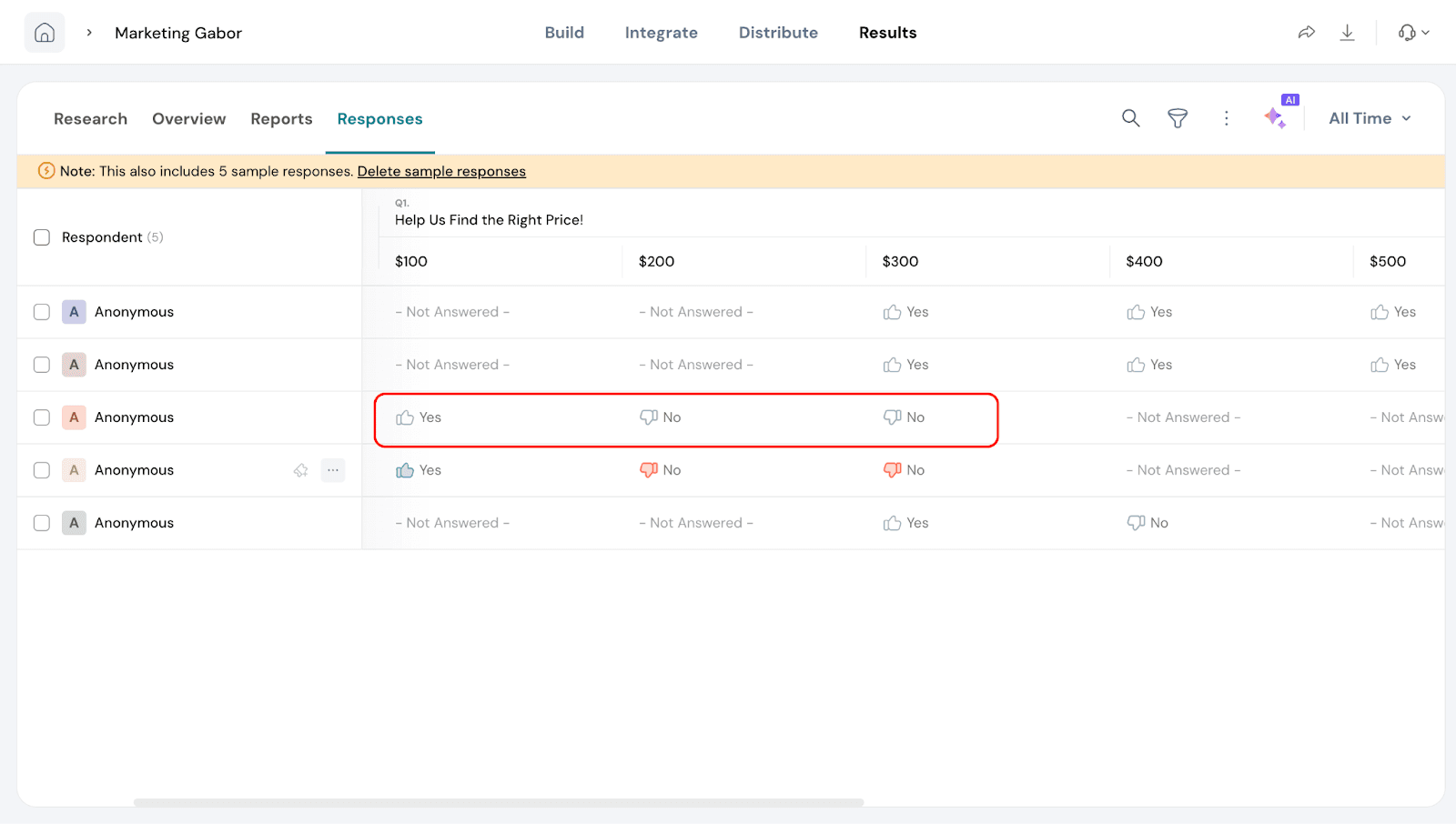
Task: Open the vertical three-dot options menu
Action: coord(1226,118)
